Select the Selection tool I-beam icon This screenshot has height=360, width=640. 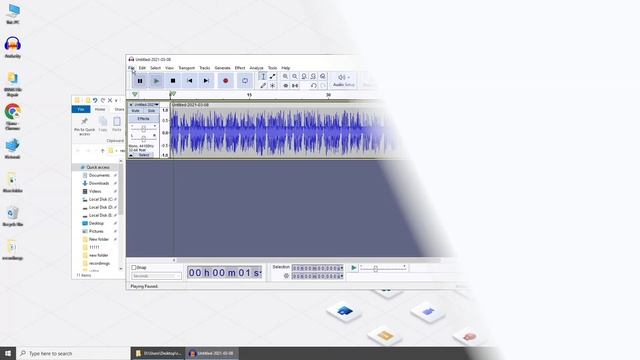pos(263,76)
